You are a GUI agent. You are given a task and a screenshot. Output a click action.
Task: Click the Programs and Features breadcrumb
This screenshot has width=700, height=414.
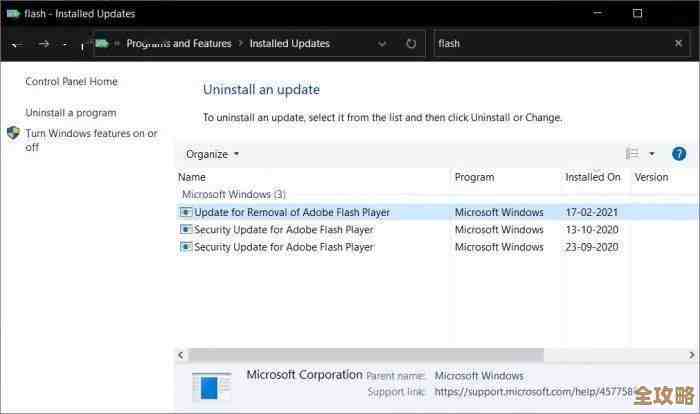[179, 43]
